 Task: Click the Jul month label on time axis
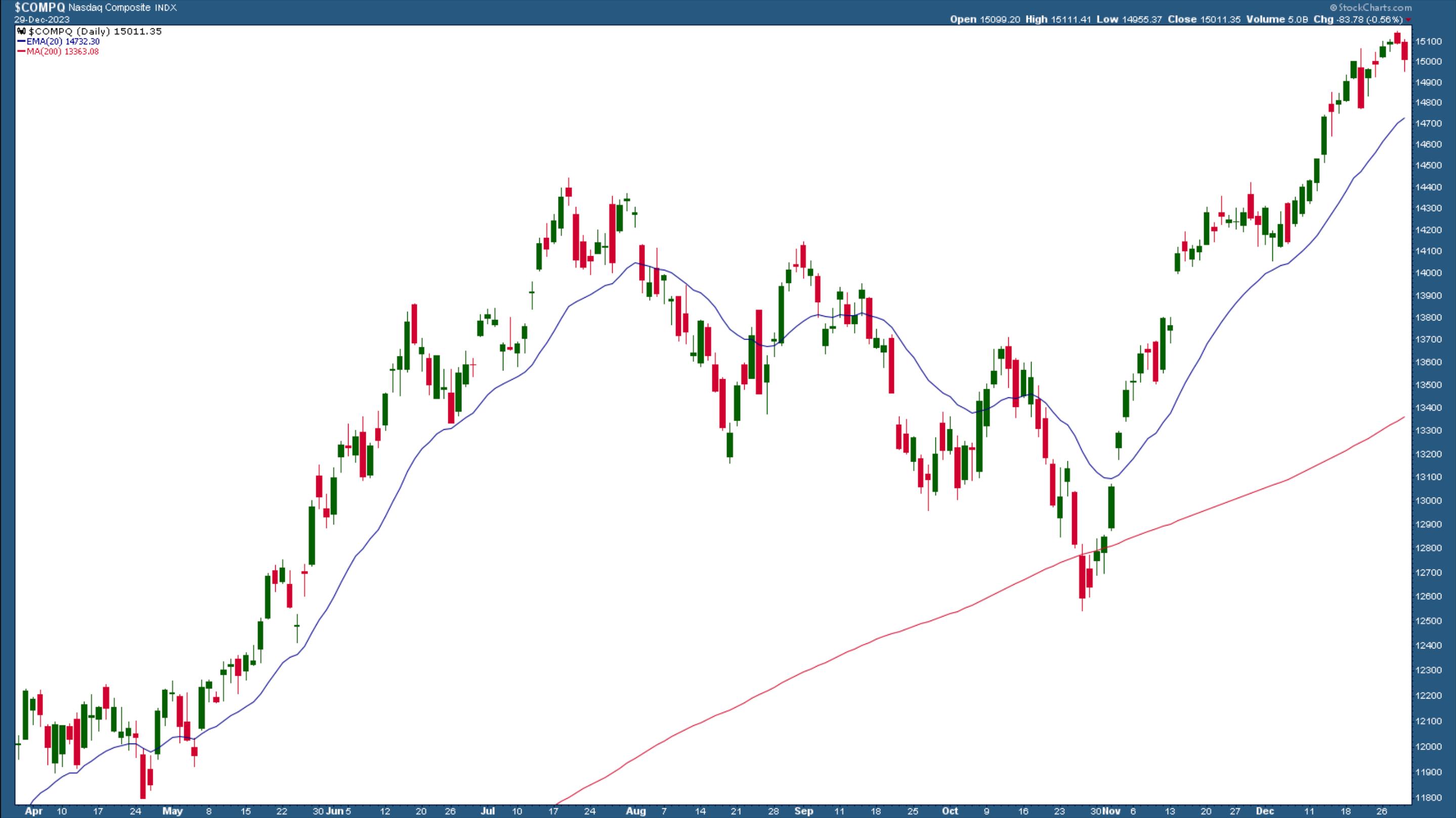[487, 810]
